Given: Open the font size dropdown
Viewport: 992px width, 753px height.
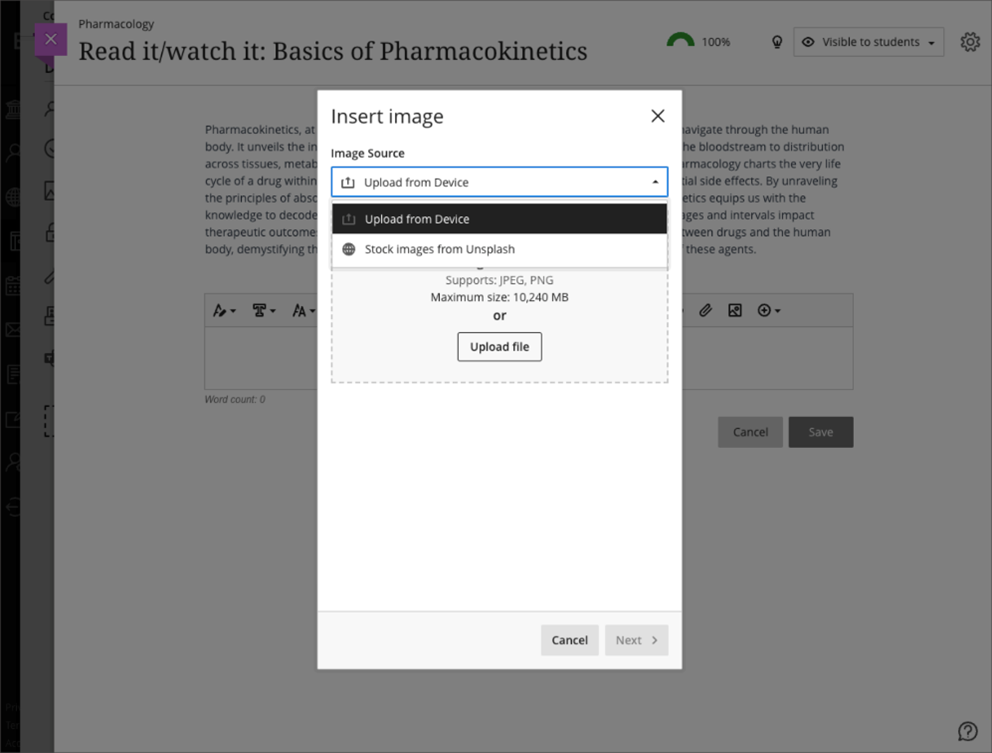Looking at the screenshot, I should coord(303,311).
